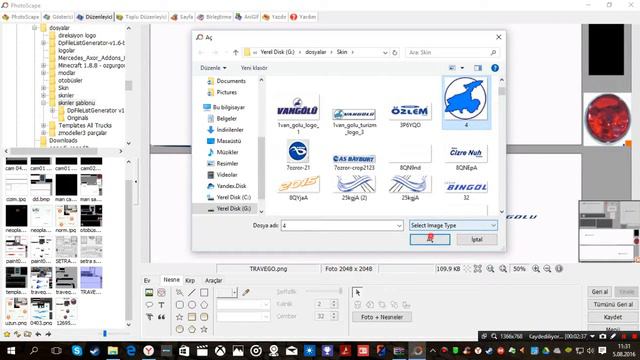Select the square outline rectangle tool

[x=204, y=292]
